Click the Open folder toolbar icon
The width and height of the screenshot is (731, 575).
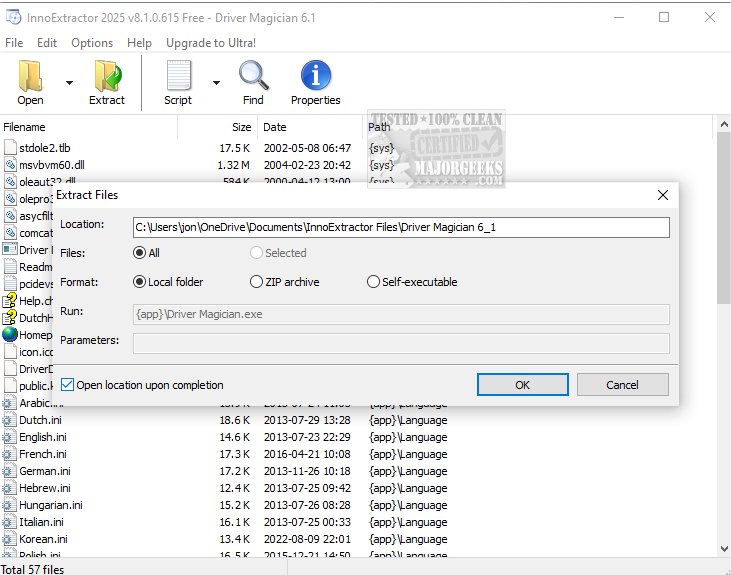[30, 76]
